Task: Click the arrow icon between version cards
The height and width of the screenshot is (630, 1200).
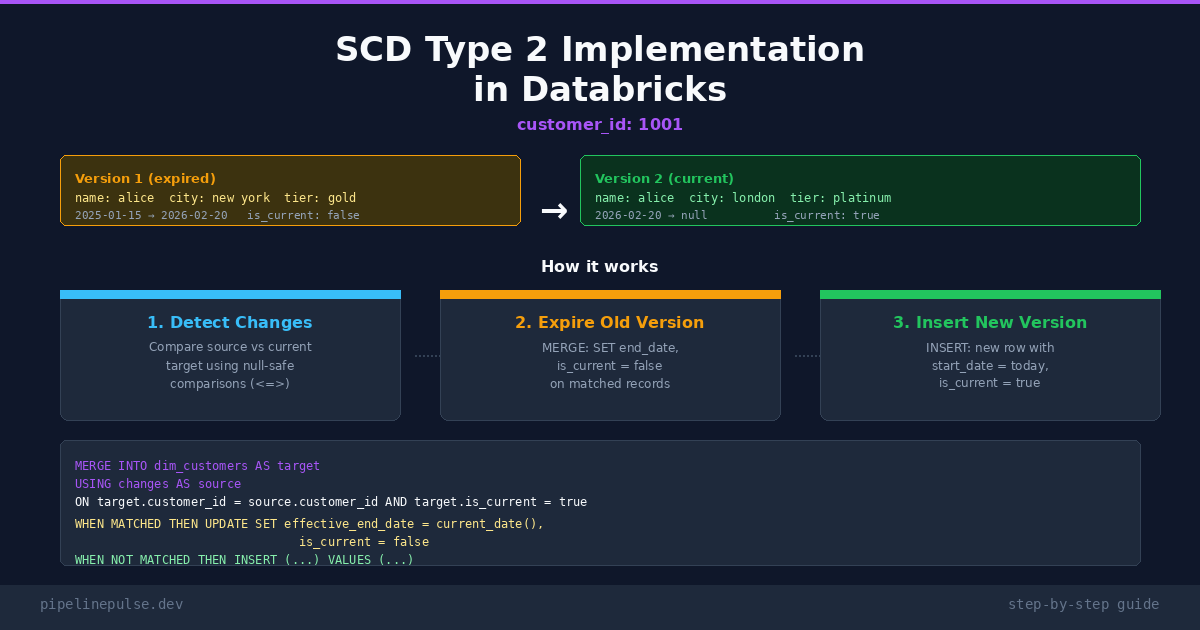Action: coord(554,210)
